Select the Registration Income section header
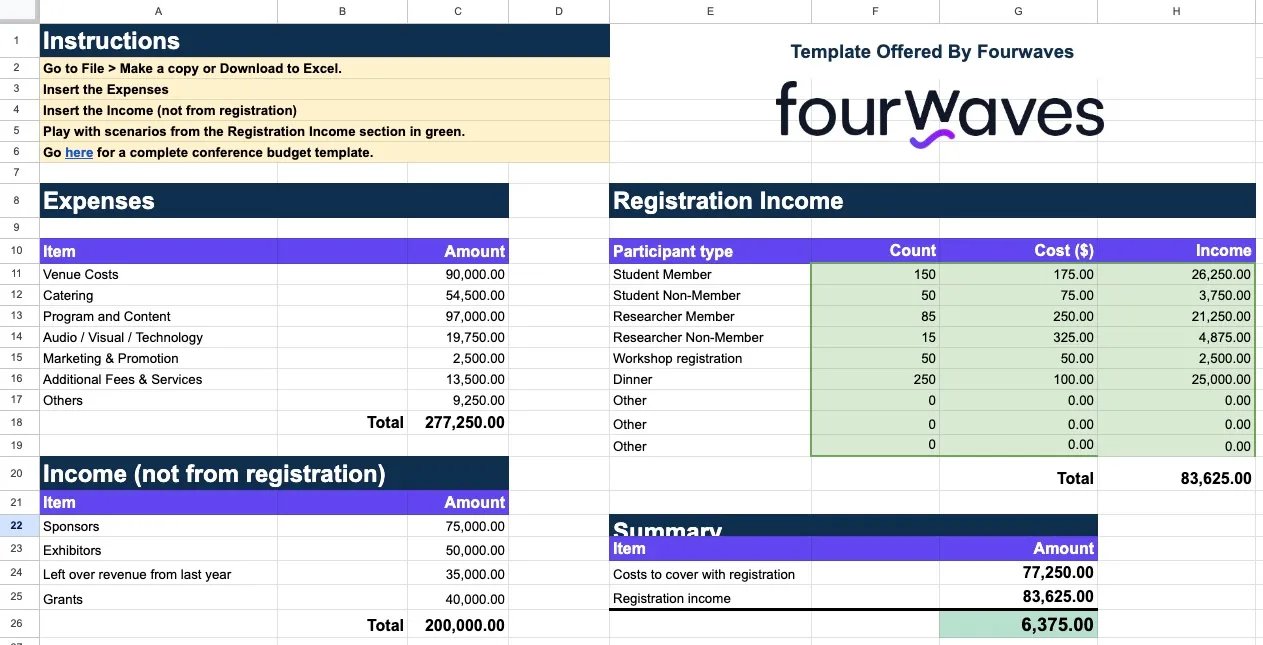The height and width of the screenshot is (645, 1263). click(932, 200)
